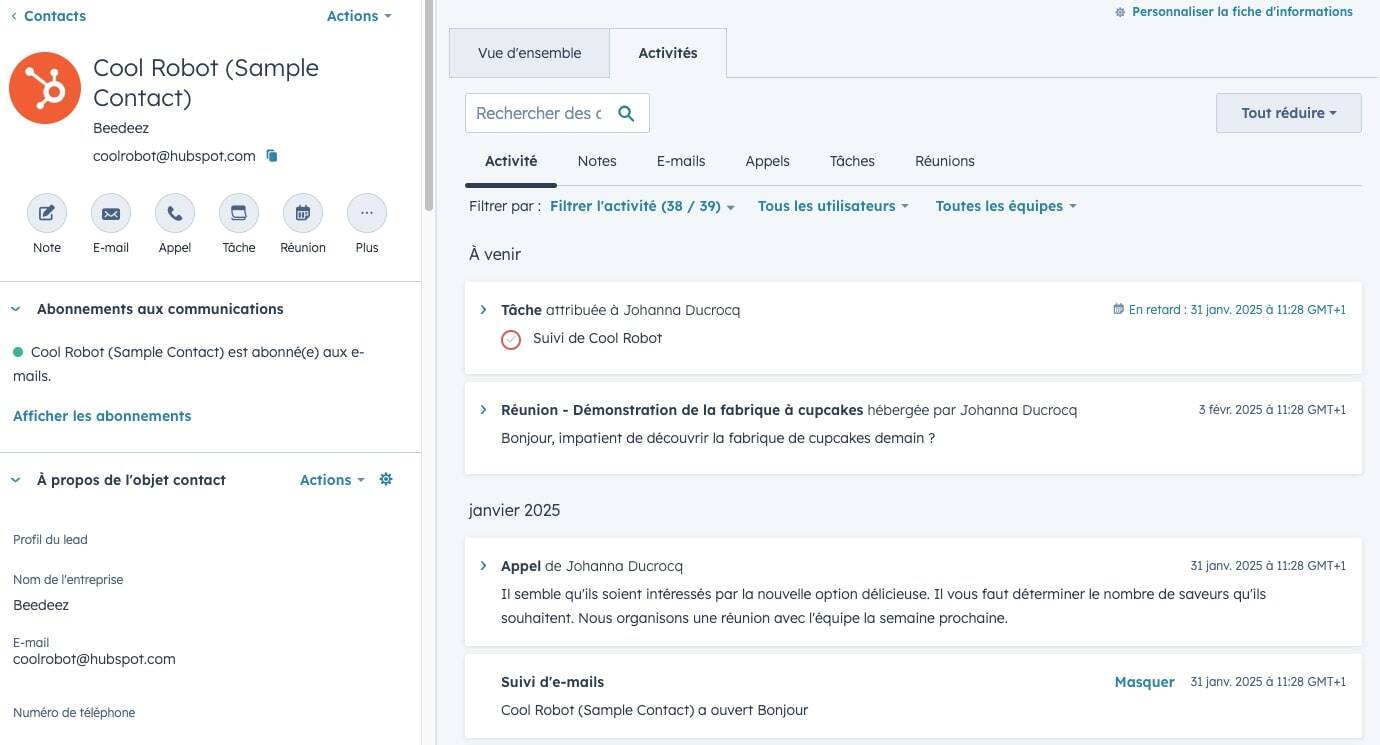Switch to the E-mails sub-tab

(681, 161)
